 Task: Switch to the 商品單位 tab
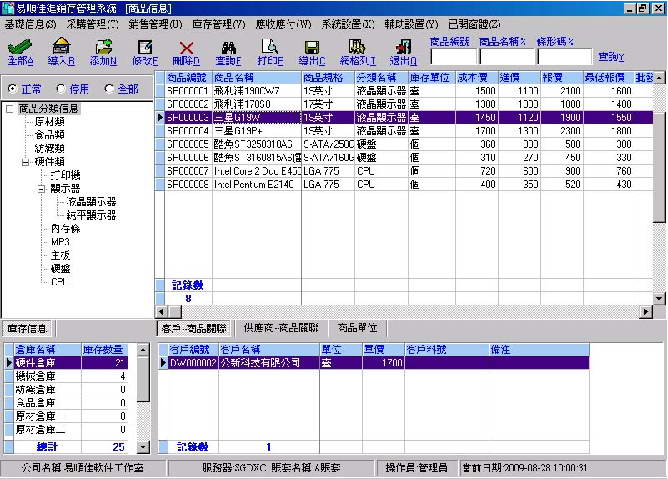pyautogui.click(x=357, y=328)
